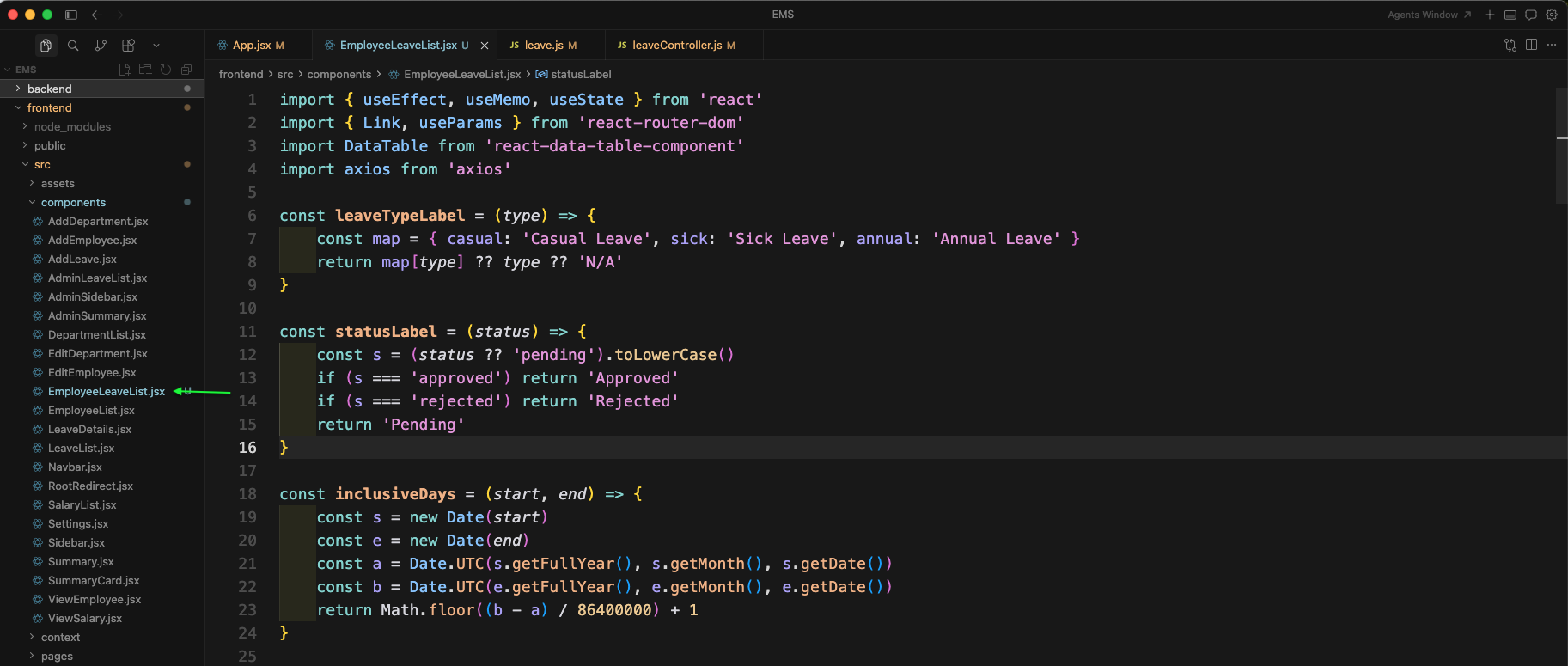The height and width of the screenshot is (666, 1568).
Task: Click line number 16 in gutter
Action: pos(247,448)
